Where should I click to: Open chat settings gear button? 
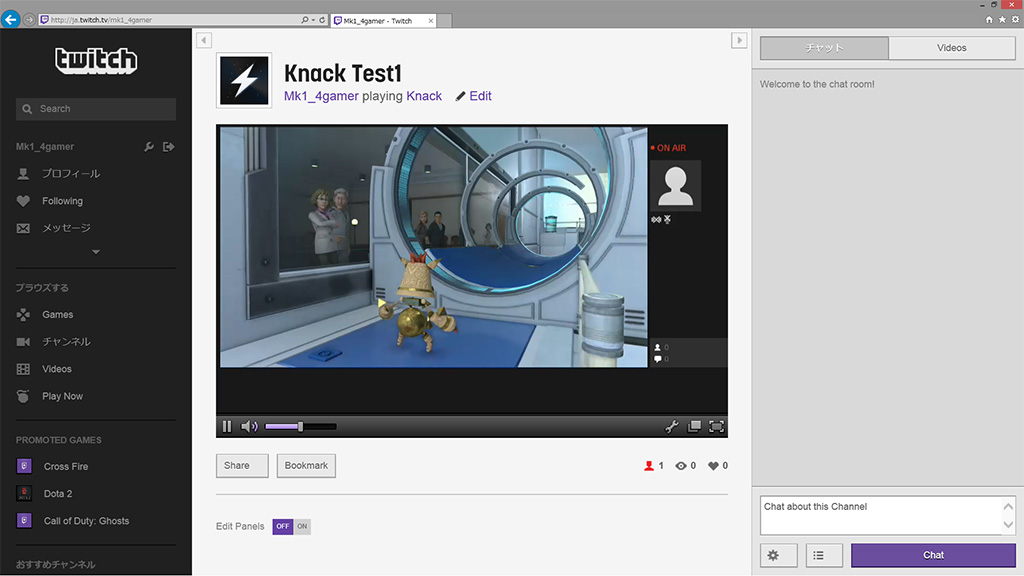pos(779,555)
